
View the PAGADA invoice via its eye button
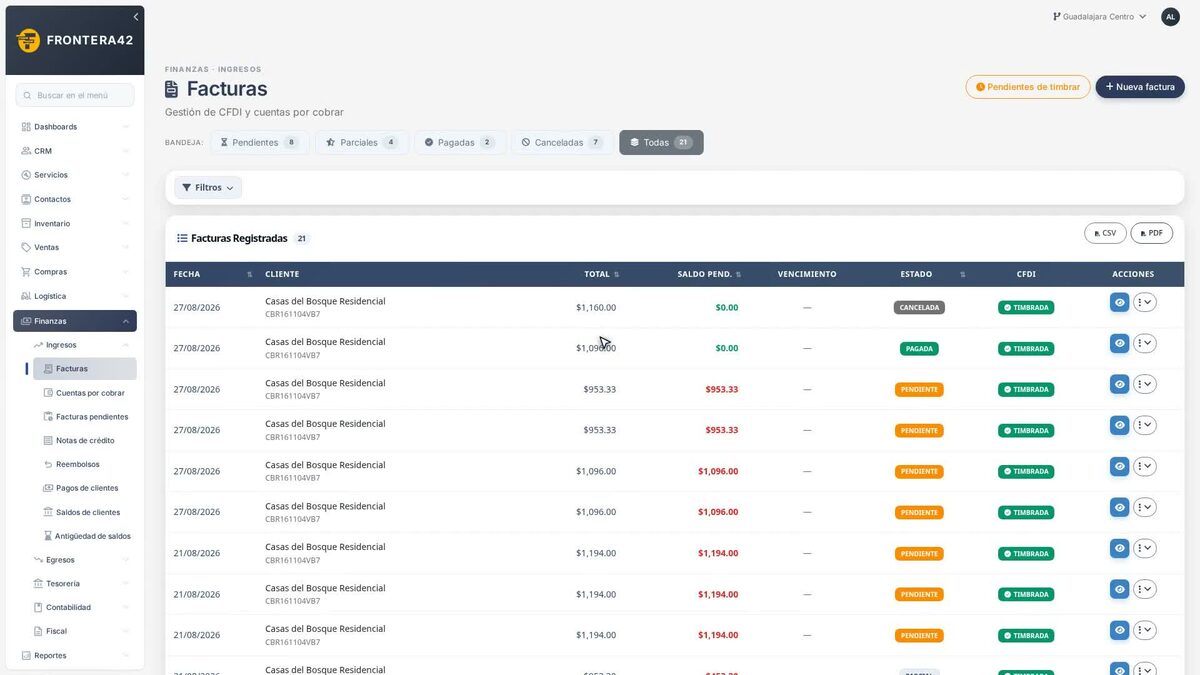1119,343
